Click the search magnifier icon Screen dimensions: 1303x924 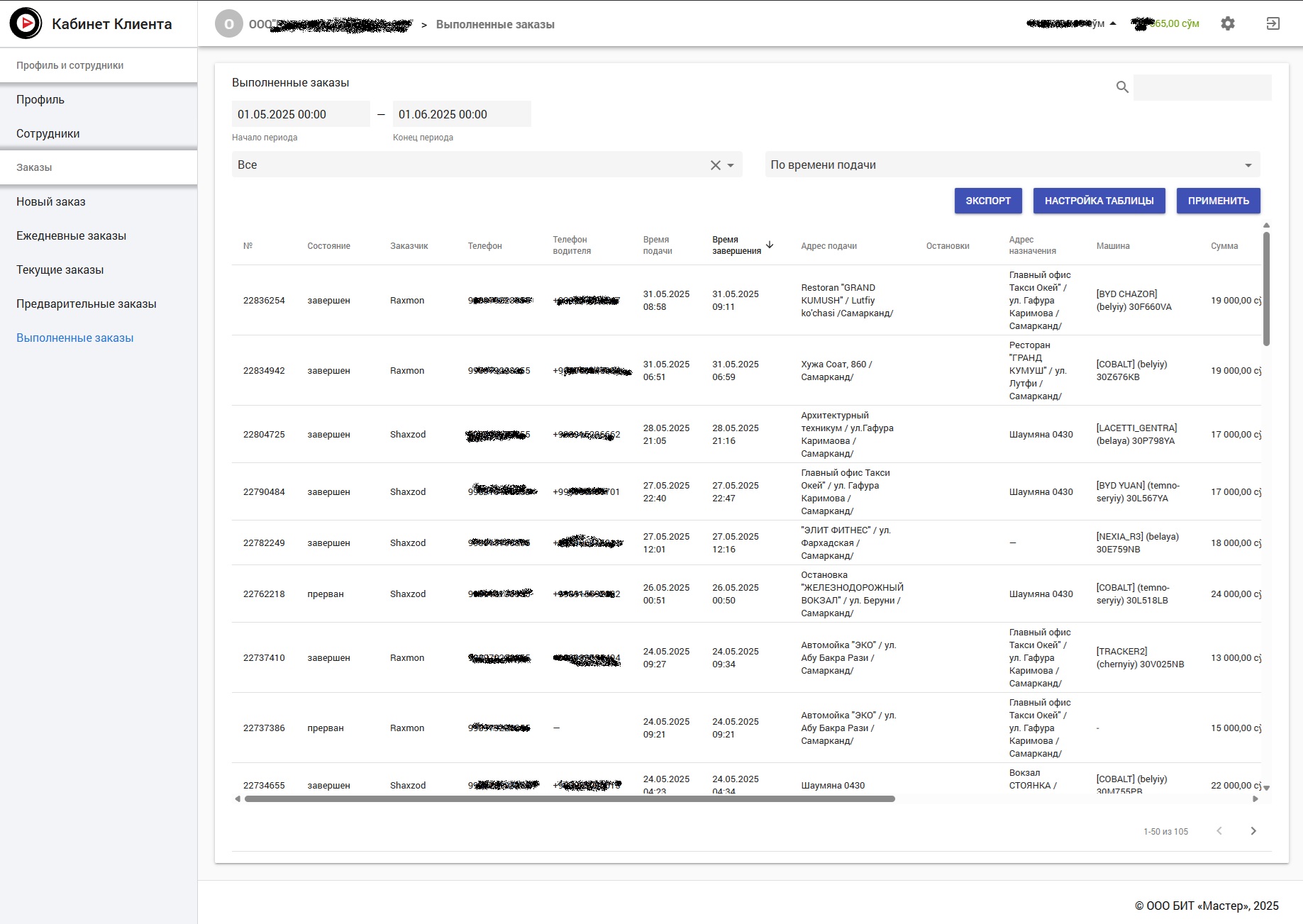click(1122, 87)
